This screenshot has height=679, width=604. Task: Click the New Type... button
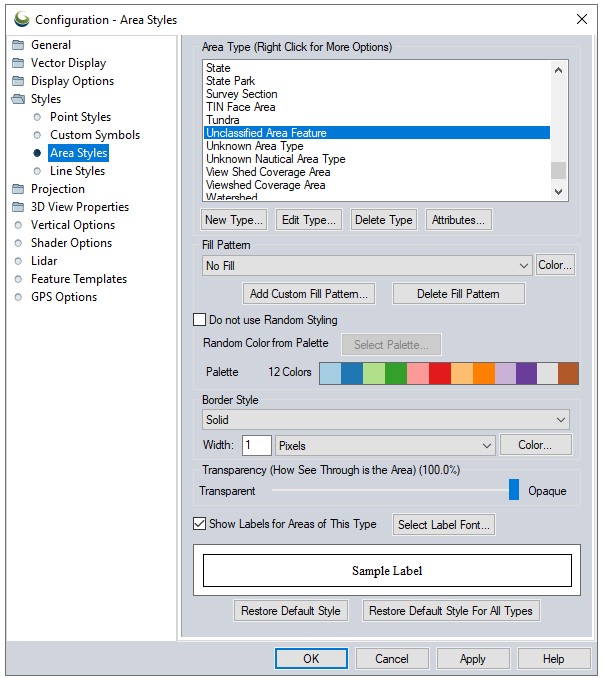click(234, 220)
